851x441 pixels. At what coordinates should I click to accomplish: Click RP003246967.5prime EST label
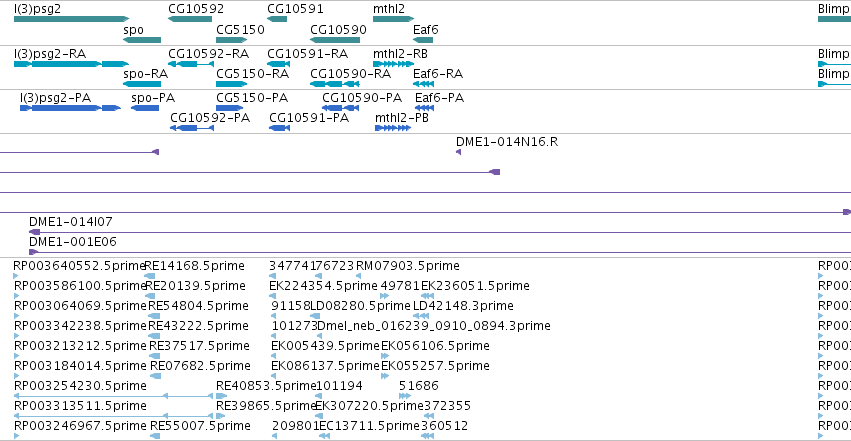coord(80,426)
